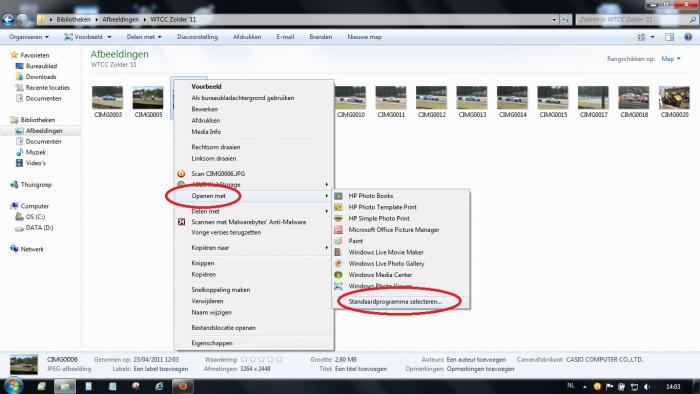Expand the Kopiëren naar submenu arrow
700x394 pixels.
[327, 248]
